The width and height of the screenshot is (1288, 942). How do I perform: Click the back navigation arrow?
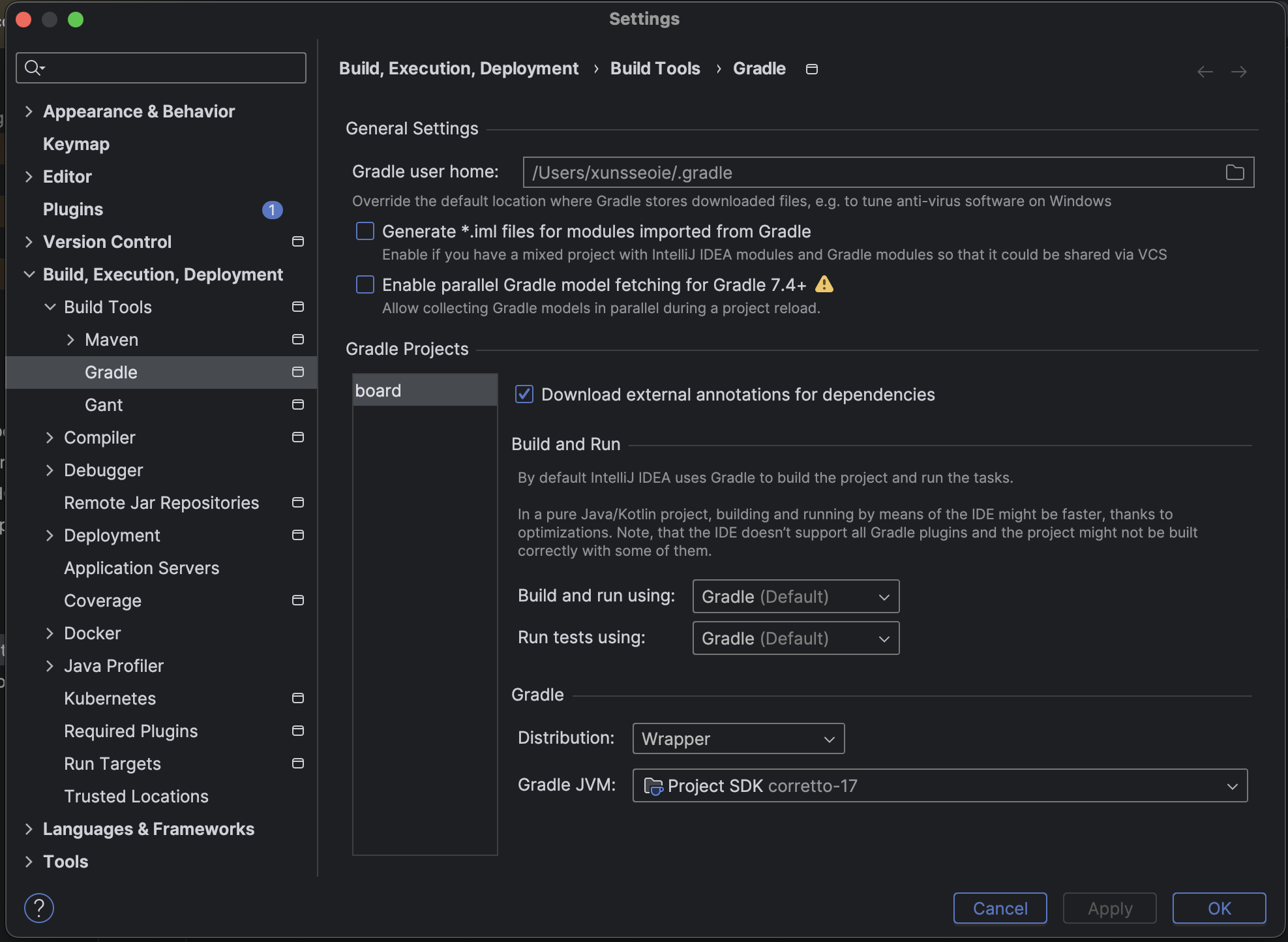tap(1205, 71)
